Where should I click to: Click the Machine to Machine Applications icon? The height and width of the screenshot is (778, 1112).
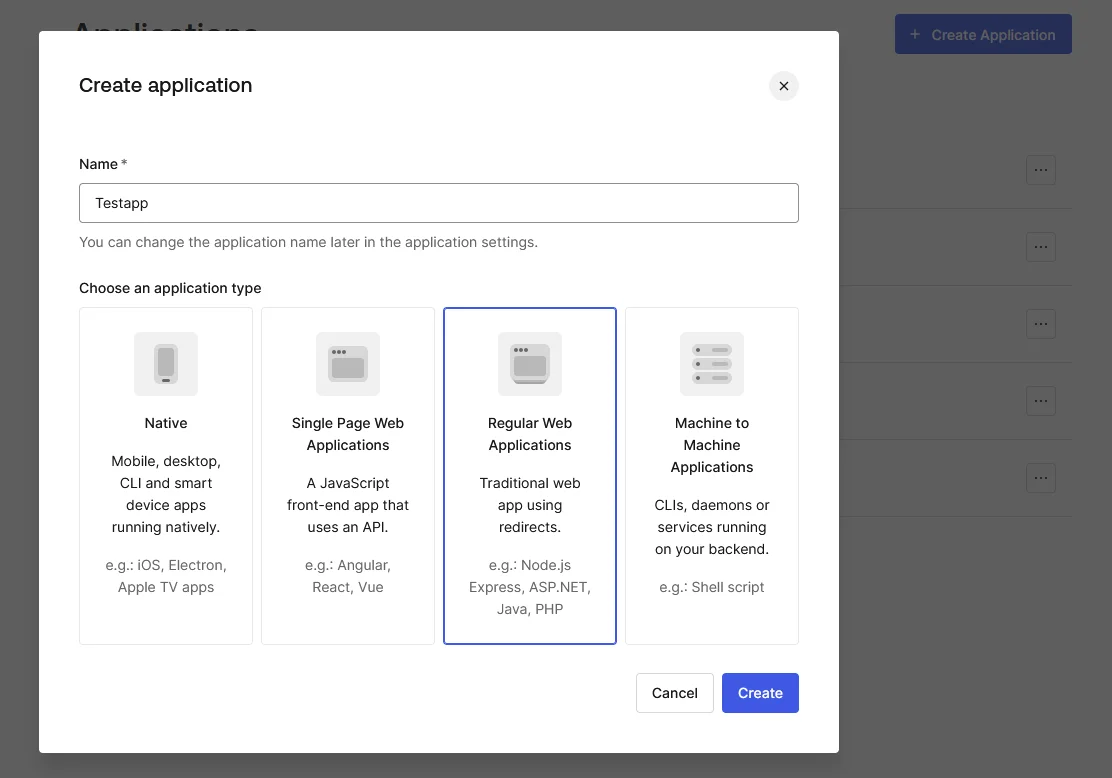[711, 364]
